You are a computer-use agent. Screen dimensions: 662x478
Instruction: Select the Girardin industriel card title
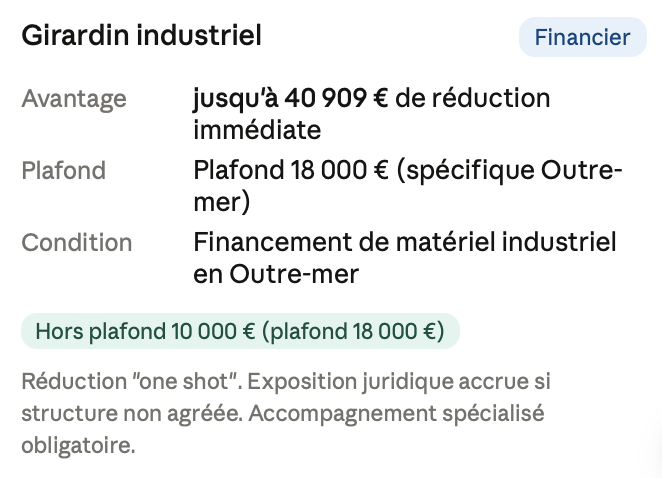click(141, 35)
